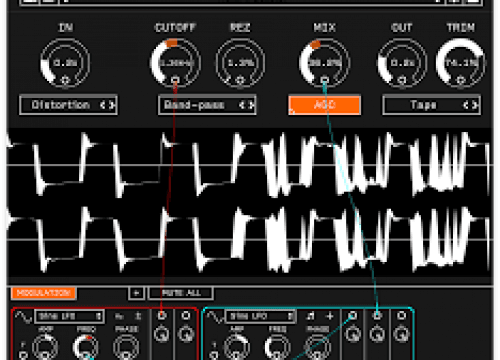
Task: Adjust red LFO second slot depth knob
Action: [186, 334]
